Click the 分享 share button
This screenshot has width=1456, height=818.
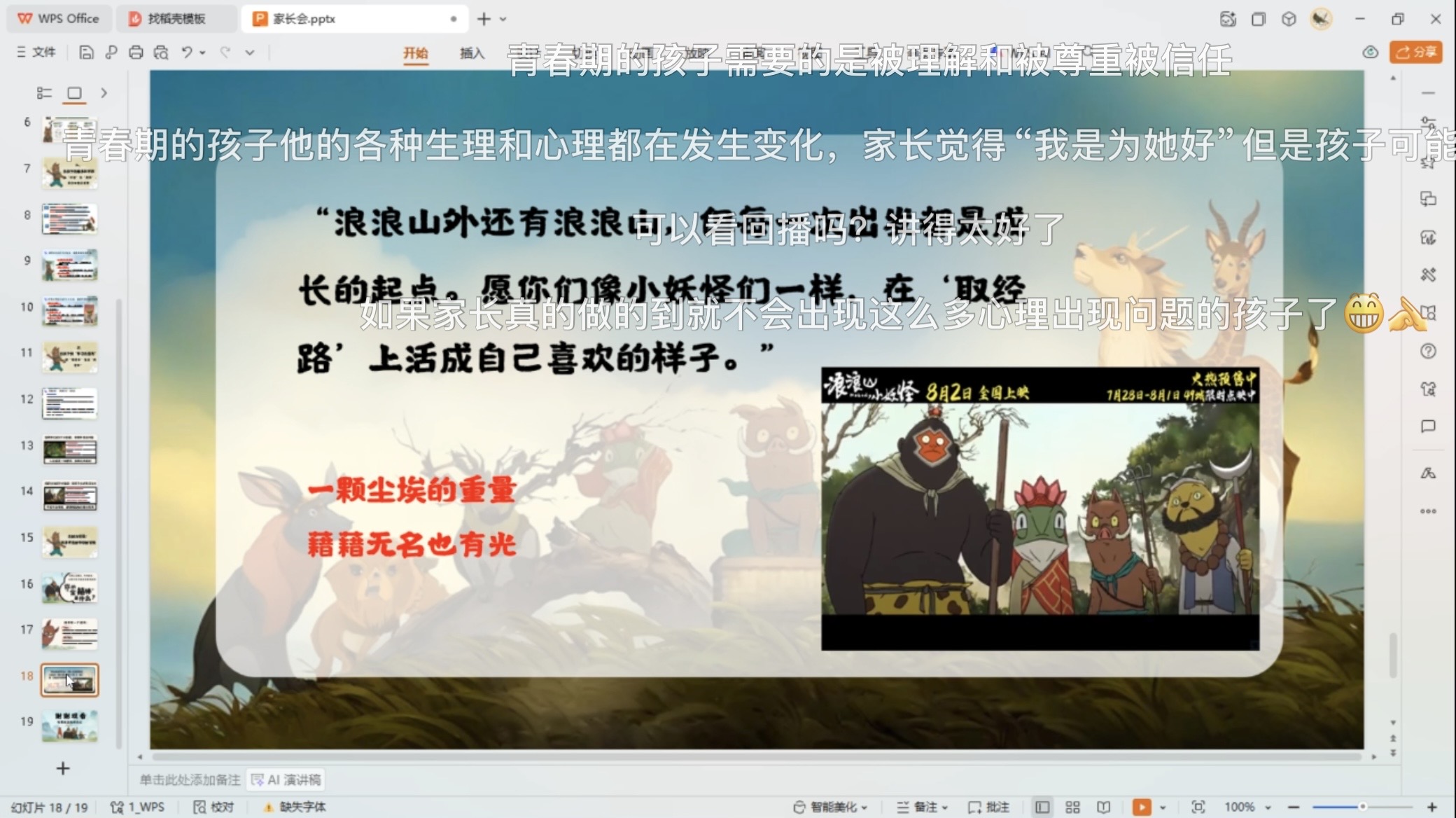point(1416,53)
